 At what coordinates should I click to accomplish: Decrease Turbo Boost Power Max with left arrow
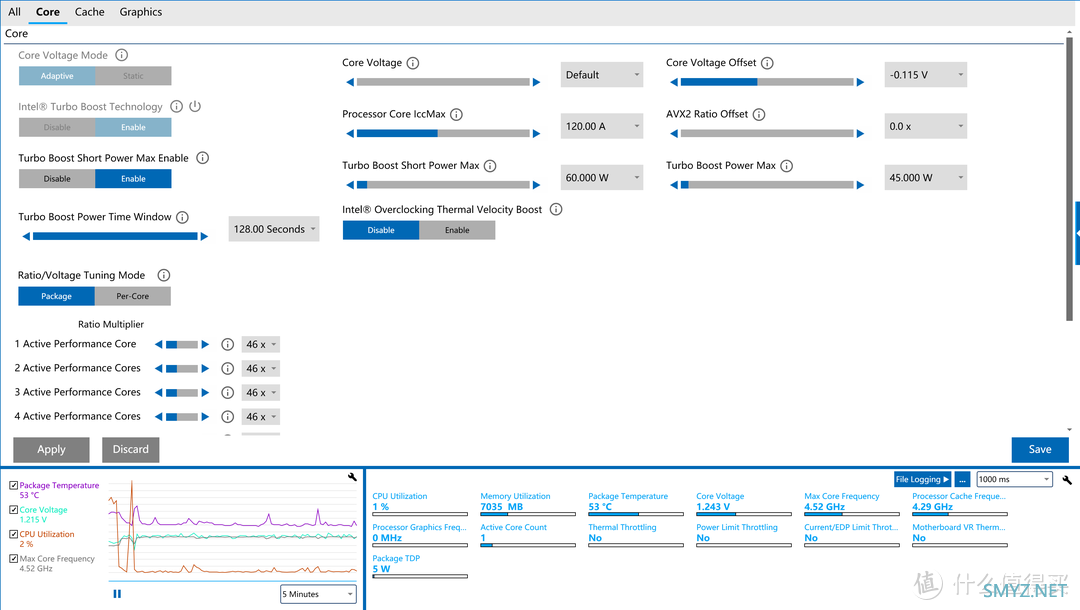(x=674, y=185)
